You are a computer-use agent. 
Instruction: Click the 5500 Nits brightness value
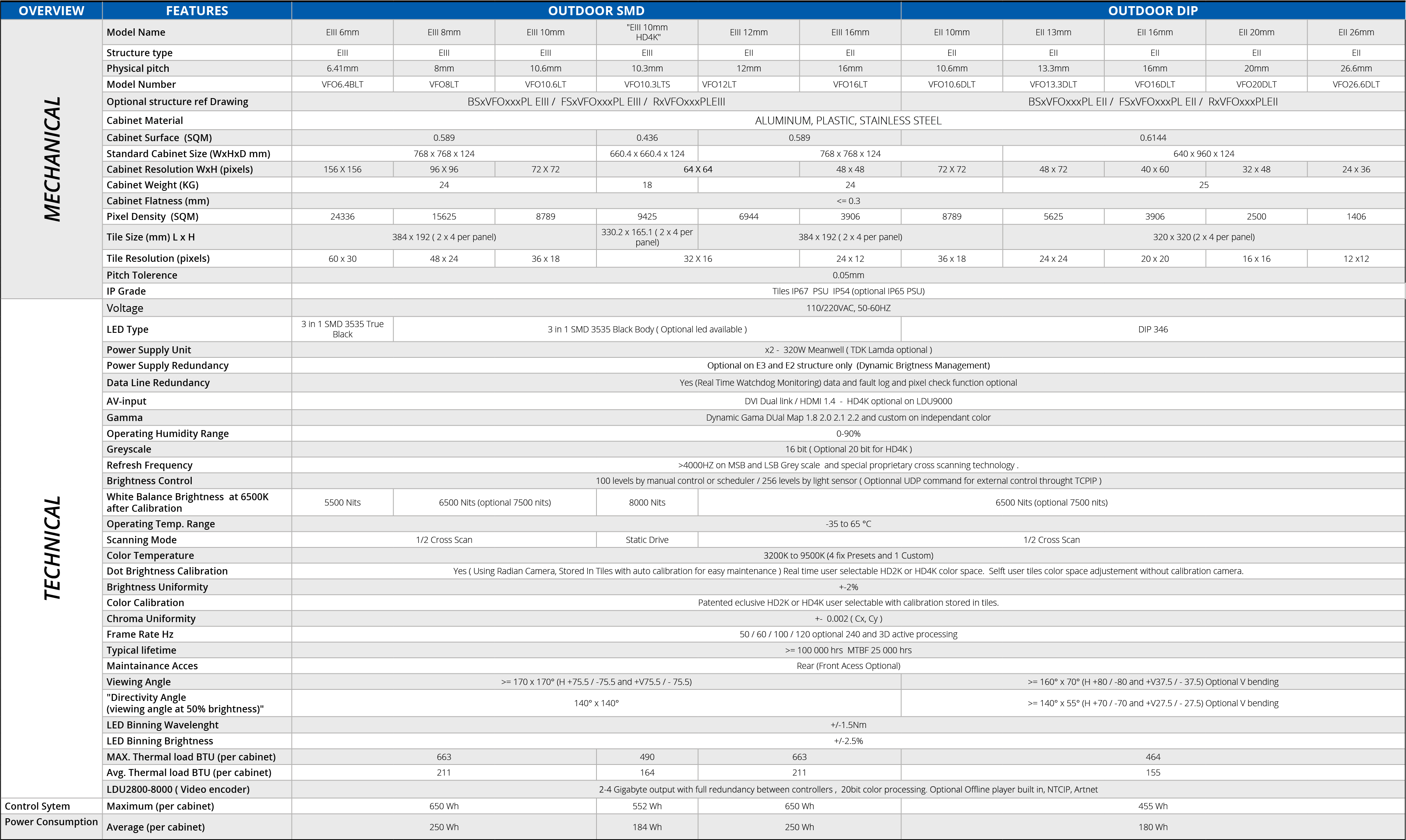343,502
